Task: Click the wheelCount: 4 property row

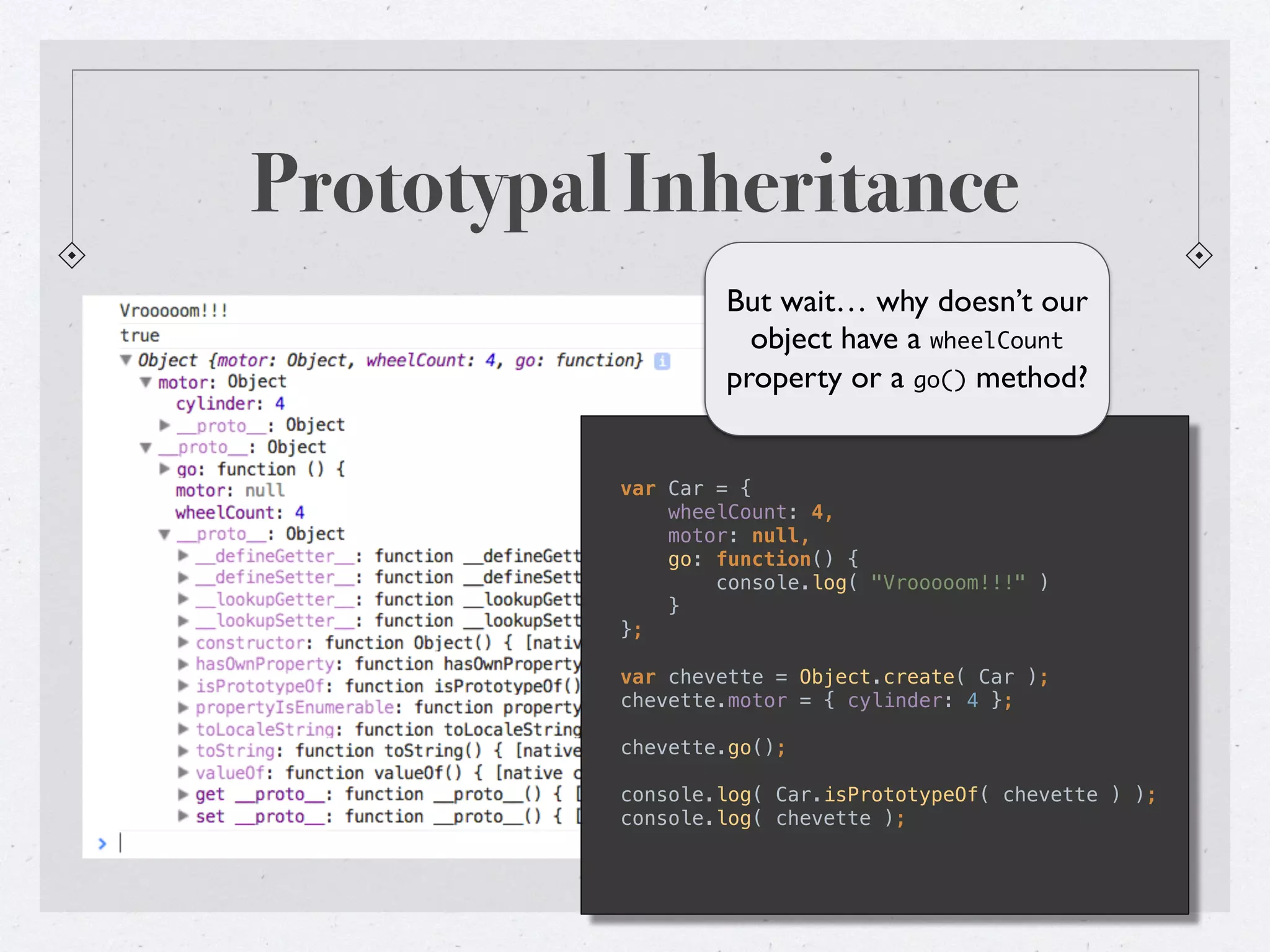Action: pyautogui.click(x=239, y=513)
